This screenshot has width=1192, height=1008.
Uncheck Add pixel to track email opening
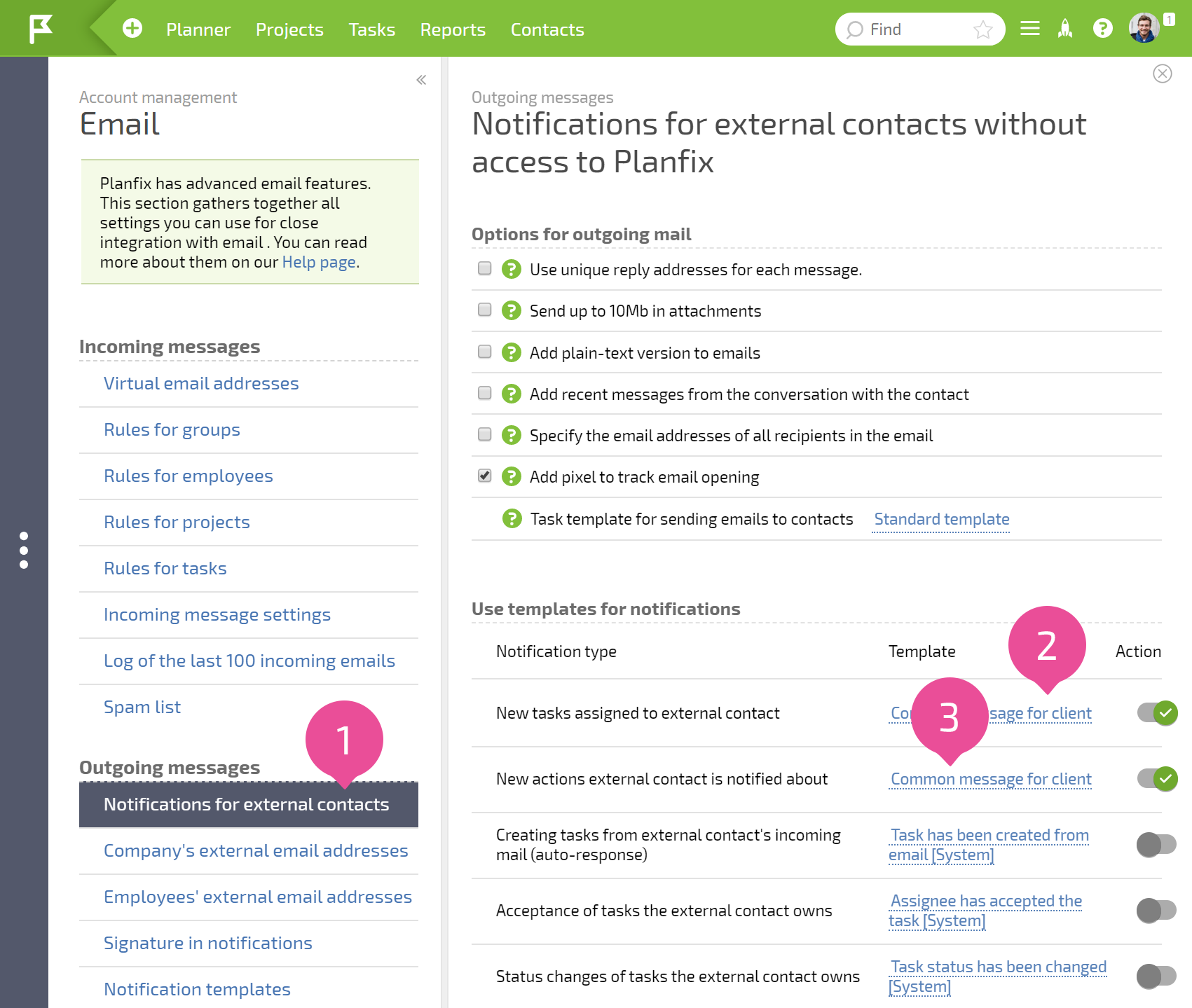pyautogui.click(x=484, y=476)
